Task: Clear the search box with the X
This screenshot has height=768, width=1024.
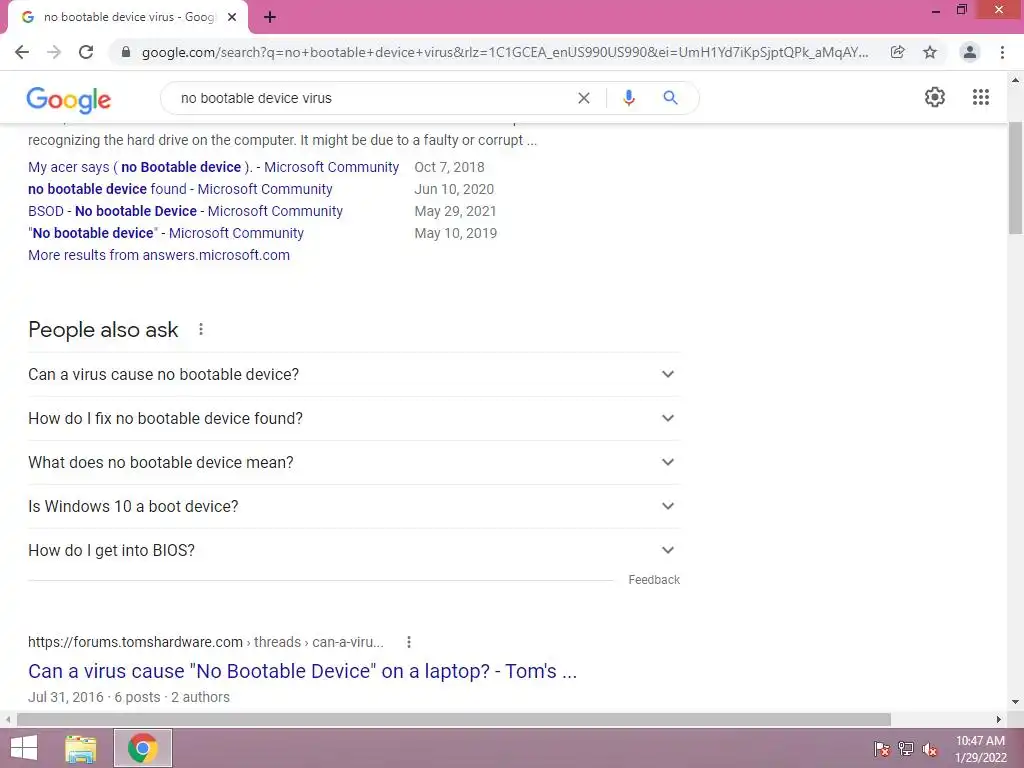Action: click(x=584, y=98)
